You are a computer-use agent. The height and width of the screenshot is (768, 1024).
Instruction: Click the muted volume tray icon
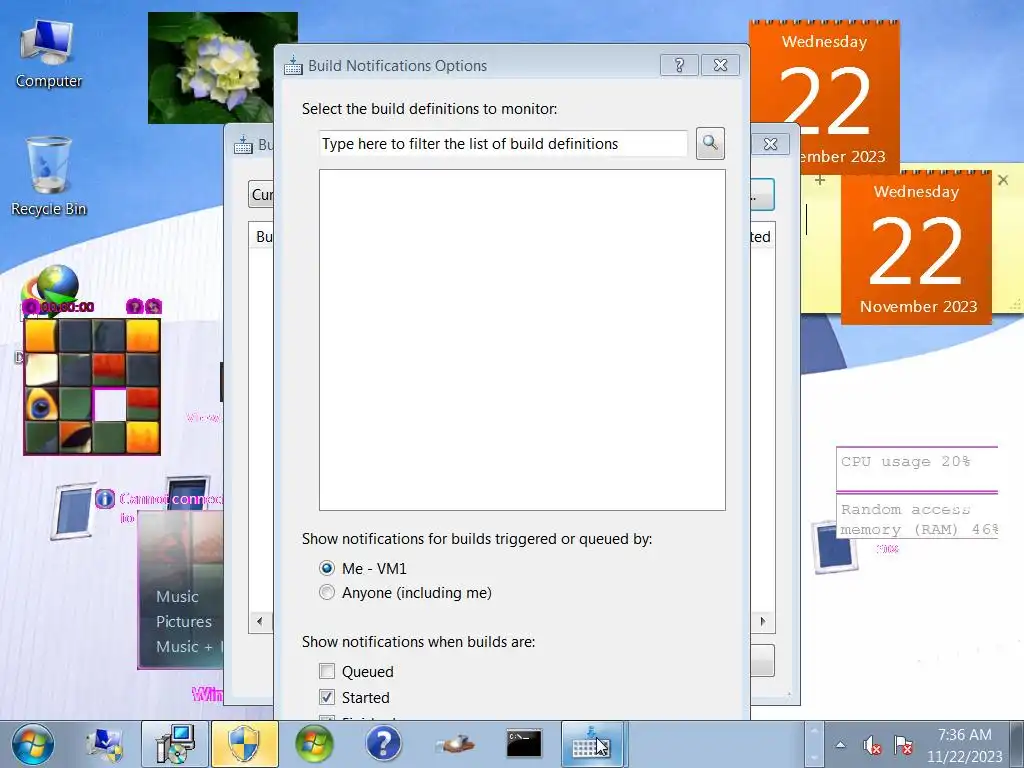[872, 744]
